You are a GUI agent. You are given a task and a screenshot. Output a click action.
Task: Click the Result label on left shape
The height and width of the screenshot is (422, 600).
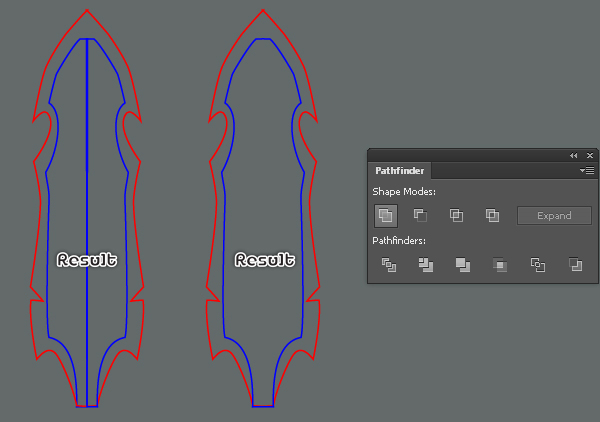tap(87, 260)
